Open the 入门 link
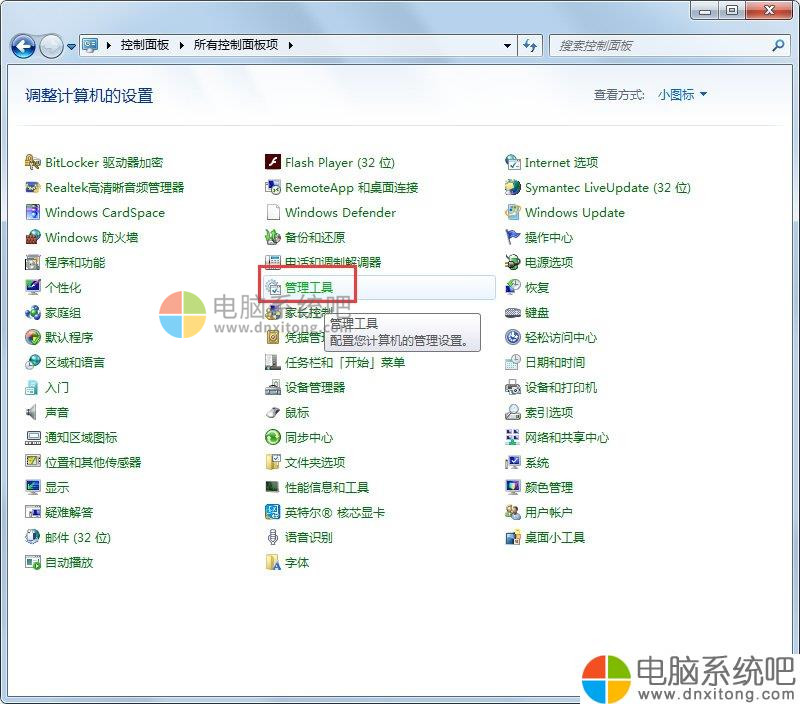 [x=57, y=388]
